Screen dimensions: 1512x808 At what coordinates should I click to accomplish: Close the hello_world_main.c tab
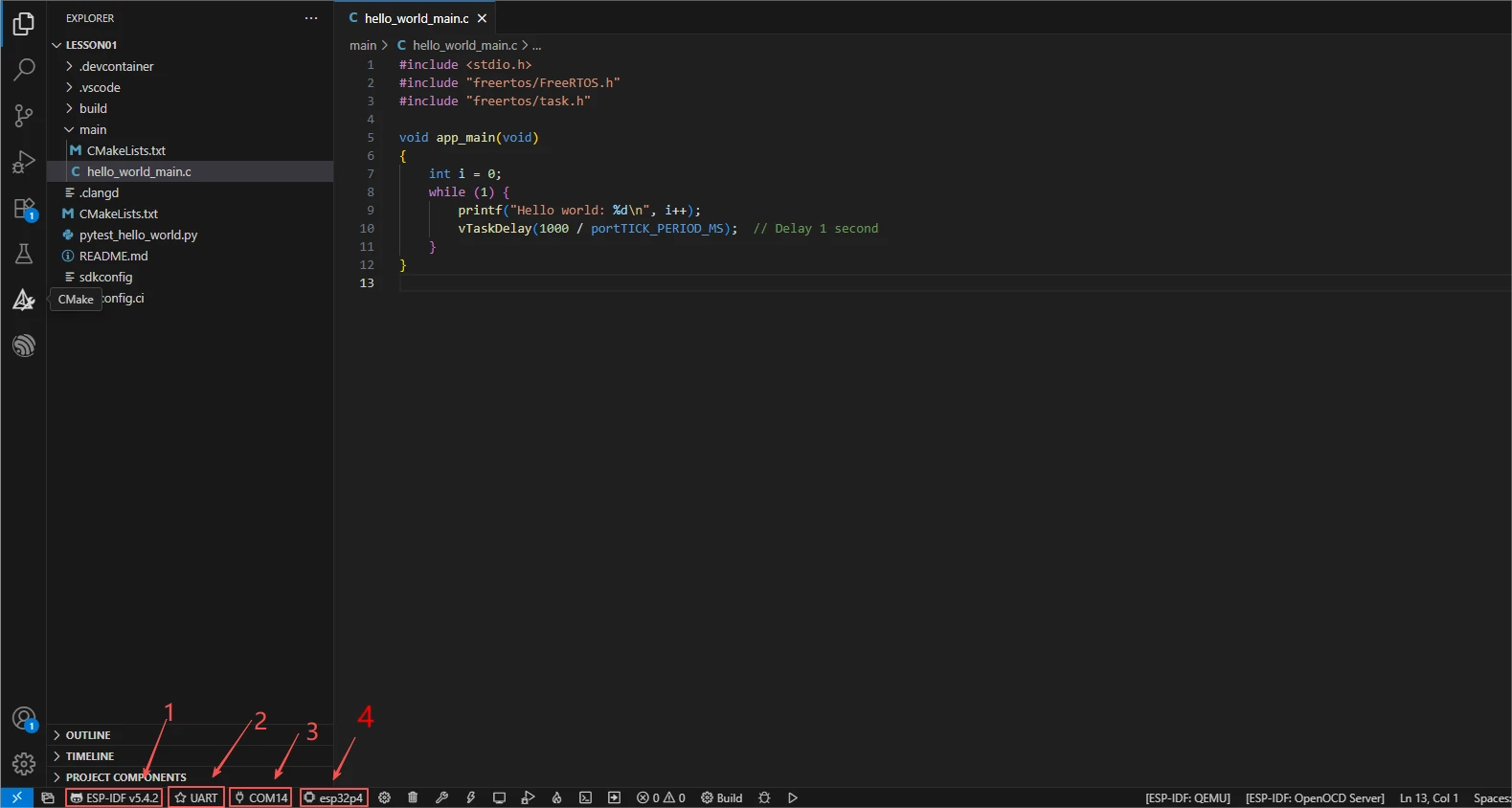pyautogui.click(x=482, y=18)
